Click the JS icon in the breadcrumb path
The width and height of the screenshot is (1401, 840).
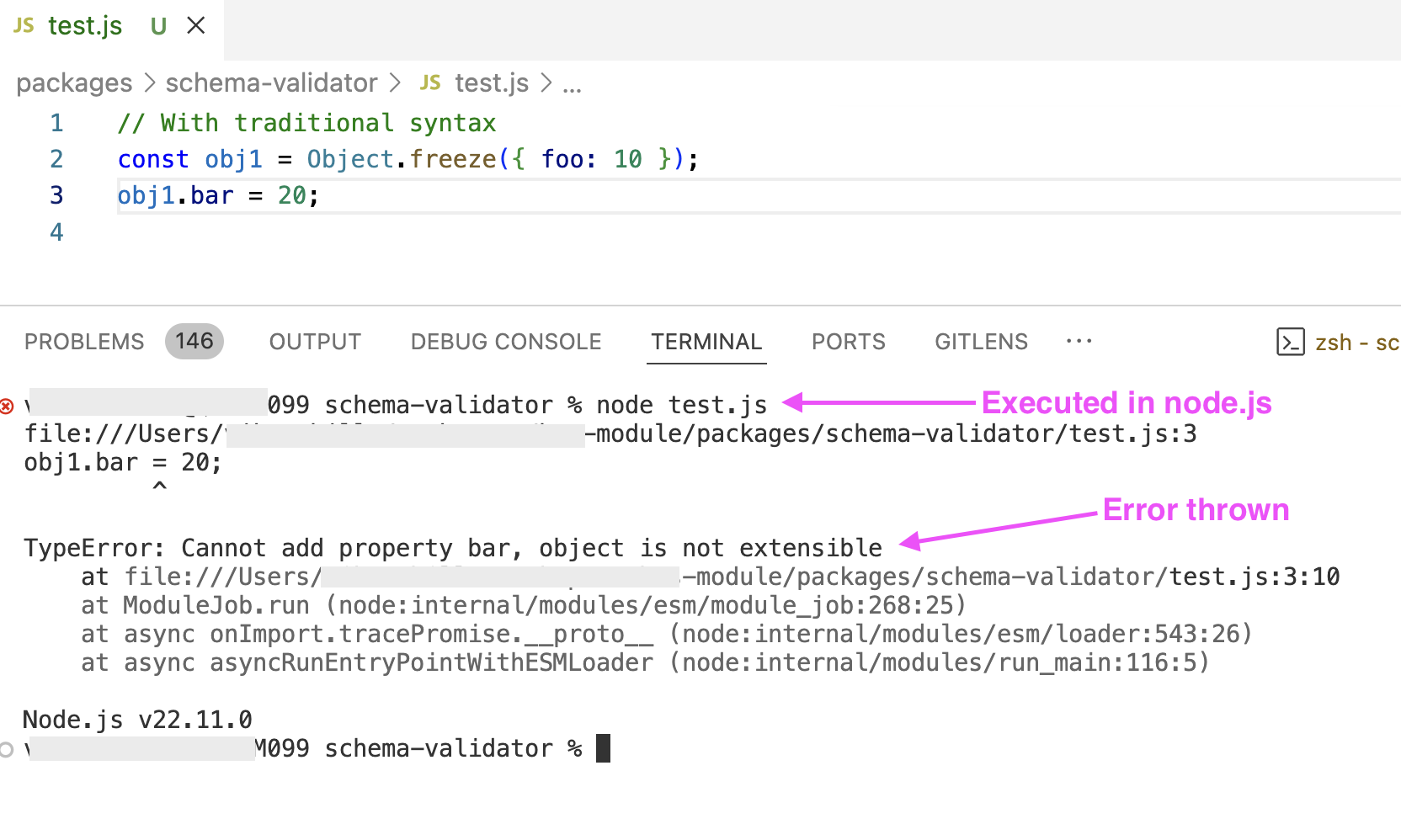tap(430, 82)
